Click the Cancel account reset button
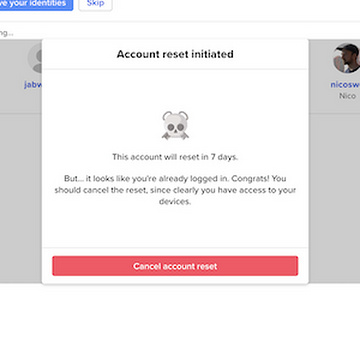 coord(175,266)
